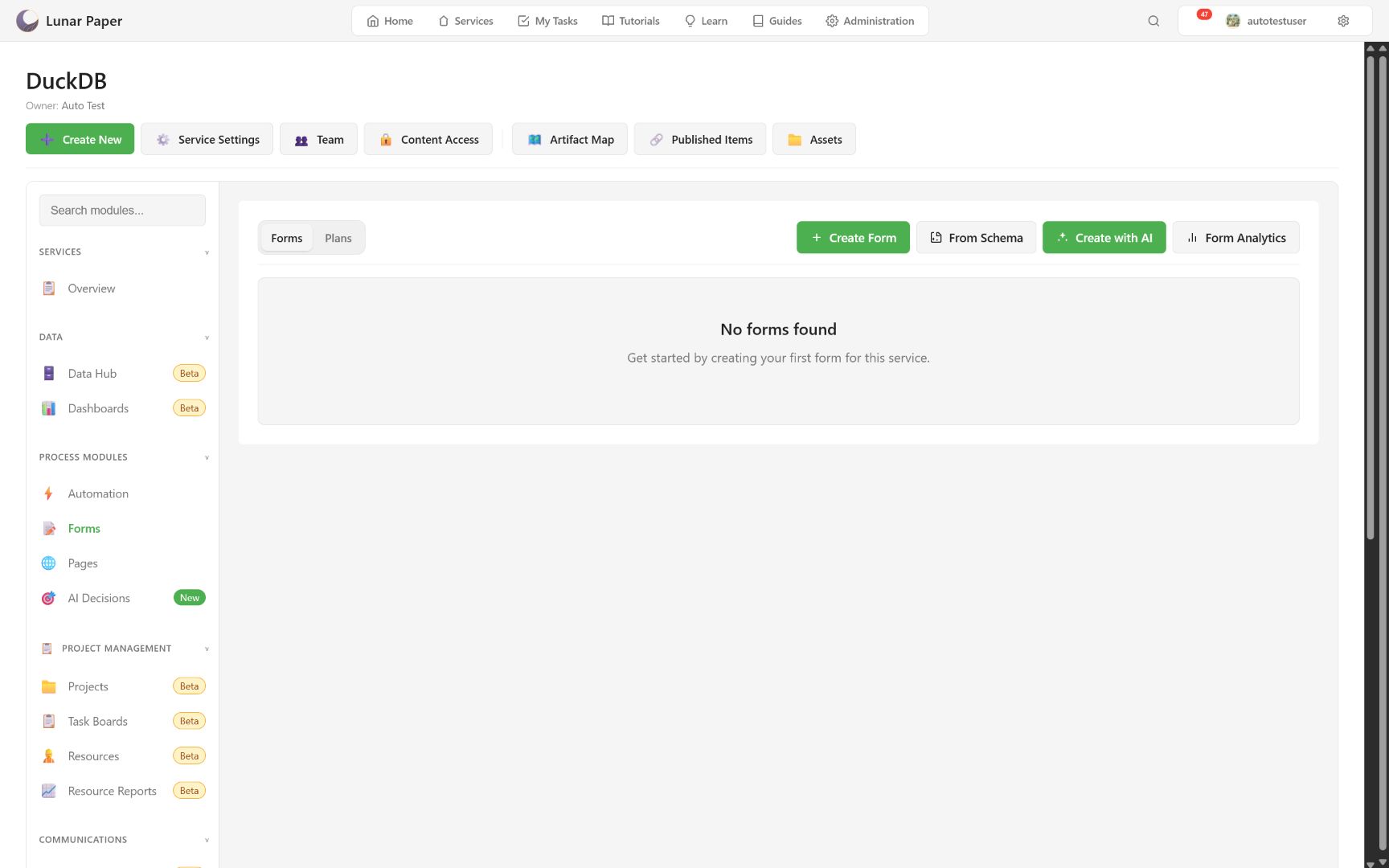
Task: Click the AI Decisions target icon
Action: 49,598
